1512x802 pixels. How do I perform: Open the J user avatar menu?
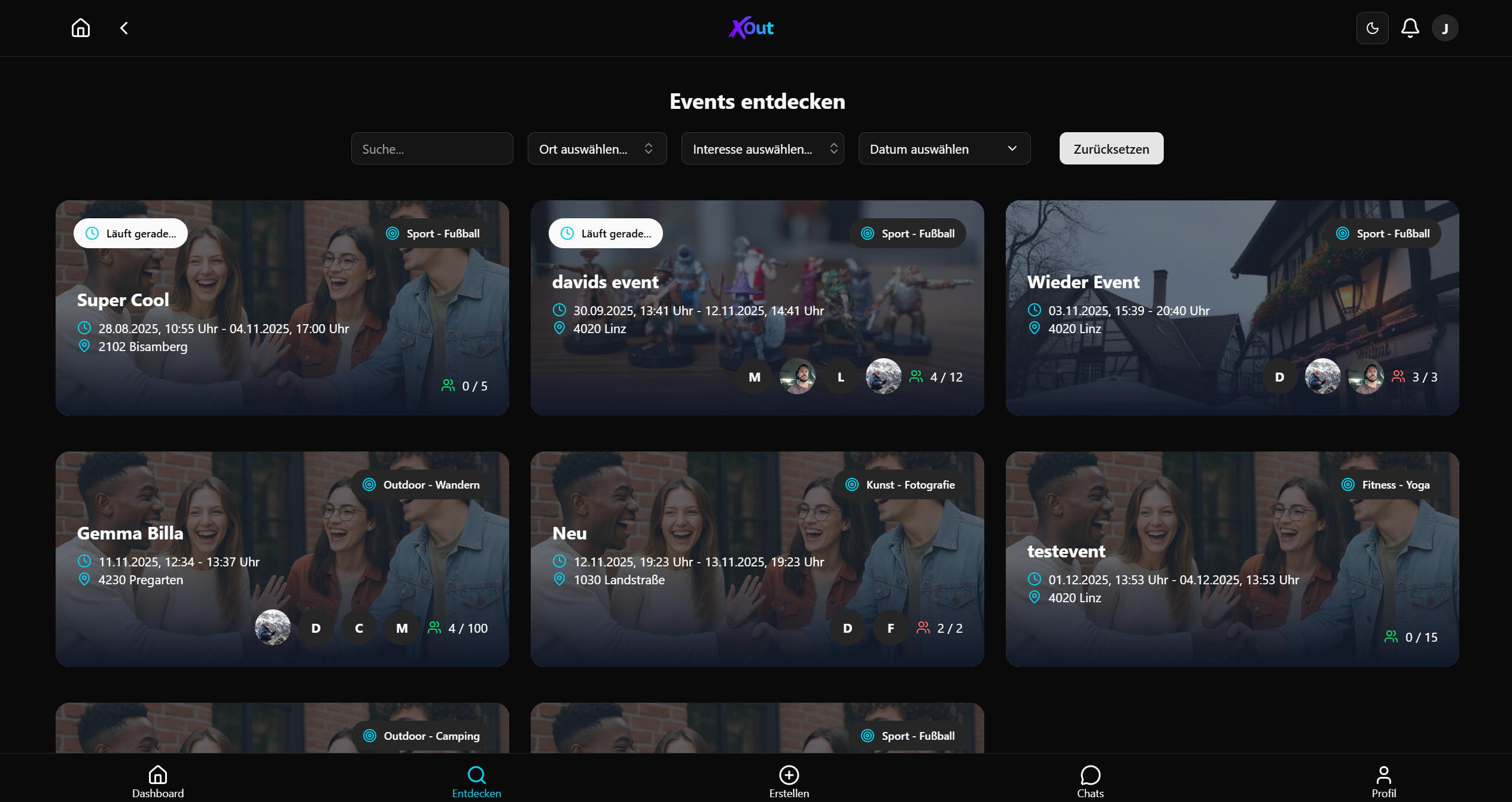pos(1444,28)
